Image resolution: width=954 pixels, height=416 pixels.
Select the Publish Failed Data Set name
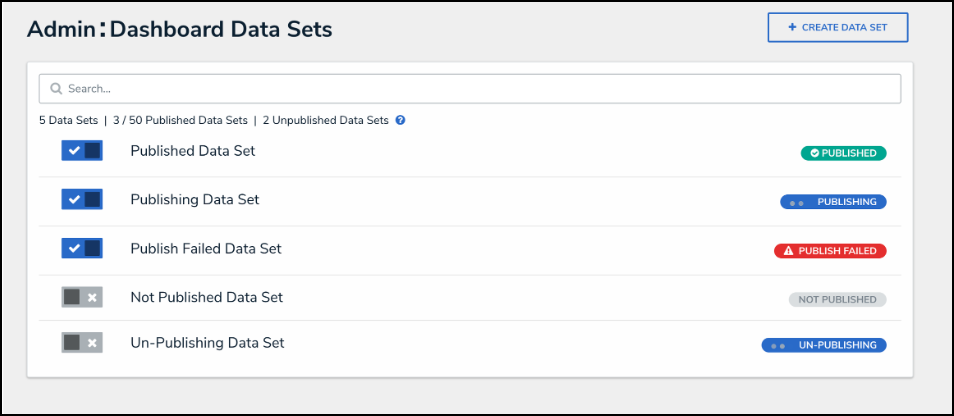[206, 248]
